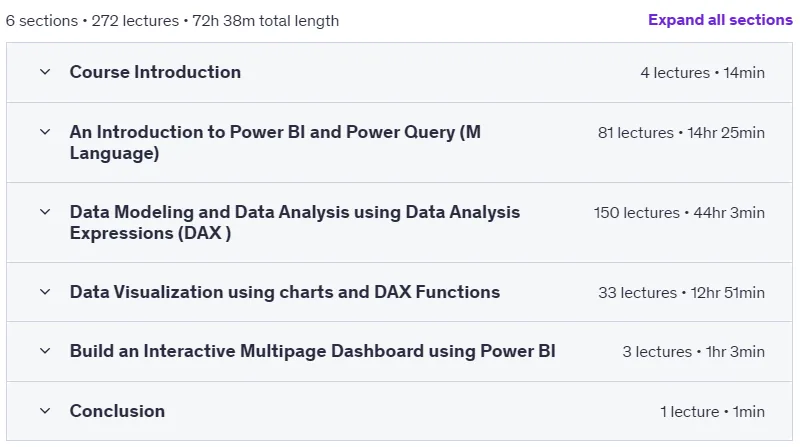The height and width of the screenshot is (447, 800).
Task: Click the 81 lectures • 14hr 25min label
Action: point(681,133)
